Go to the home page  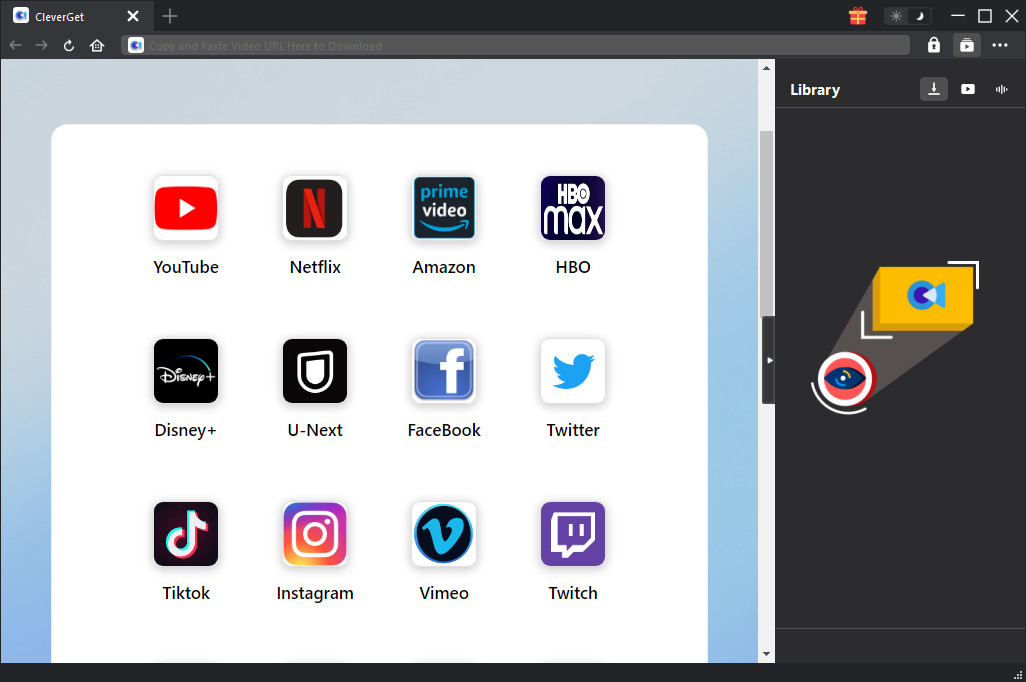(x=97, y=45)
